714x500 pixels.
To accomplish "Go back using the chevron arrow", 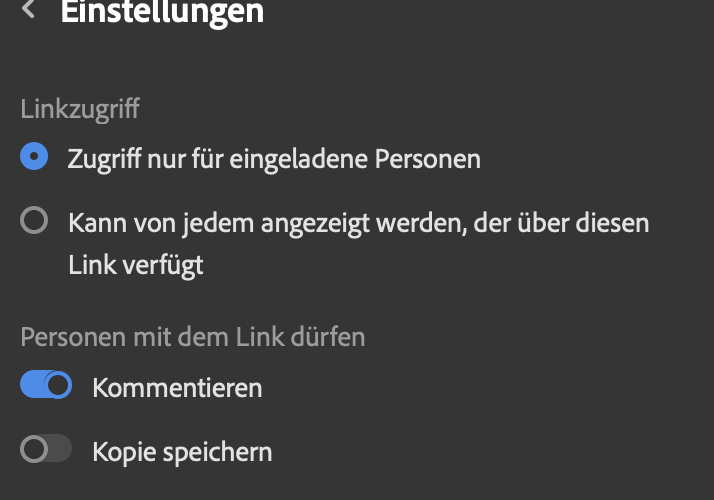I will point(28,9).
